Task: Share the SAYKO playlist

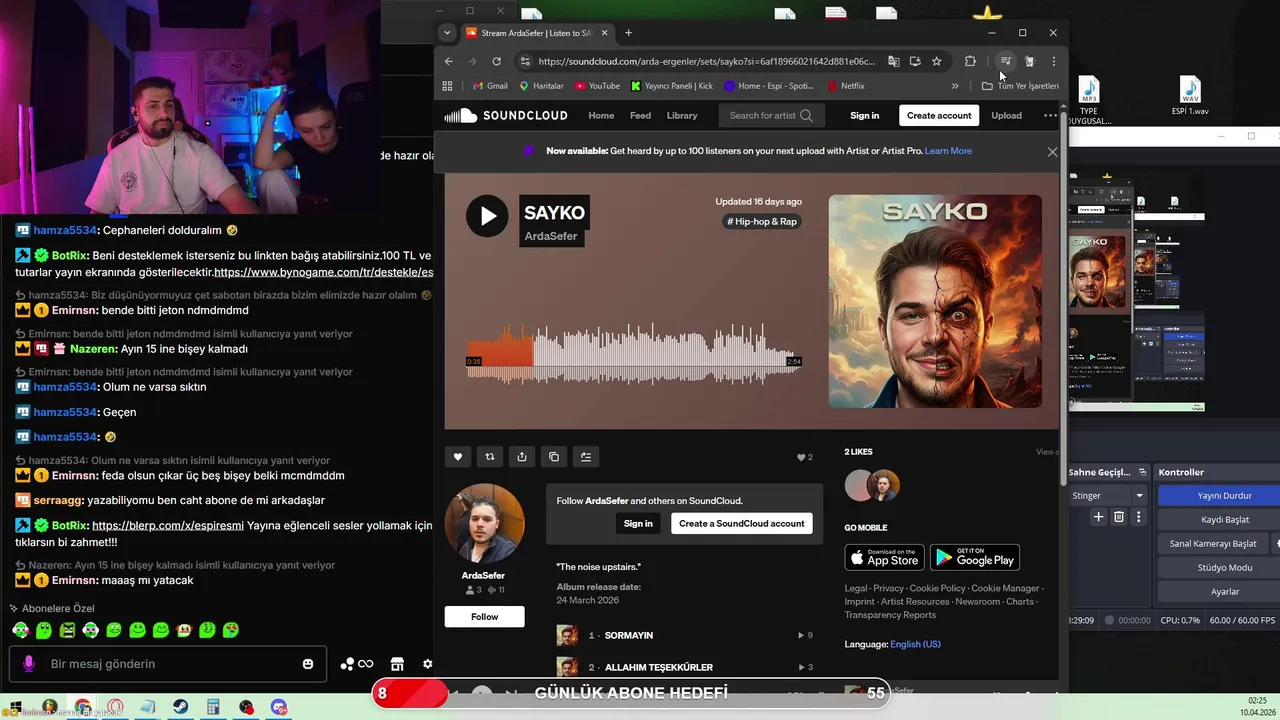Action: (x=522, y=457)
